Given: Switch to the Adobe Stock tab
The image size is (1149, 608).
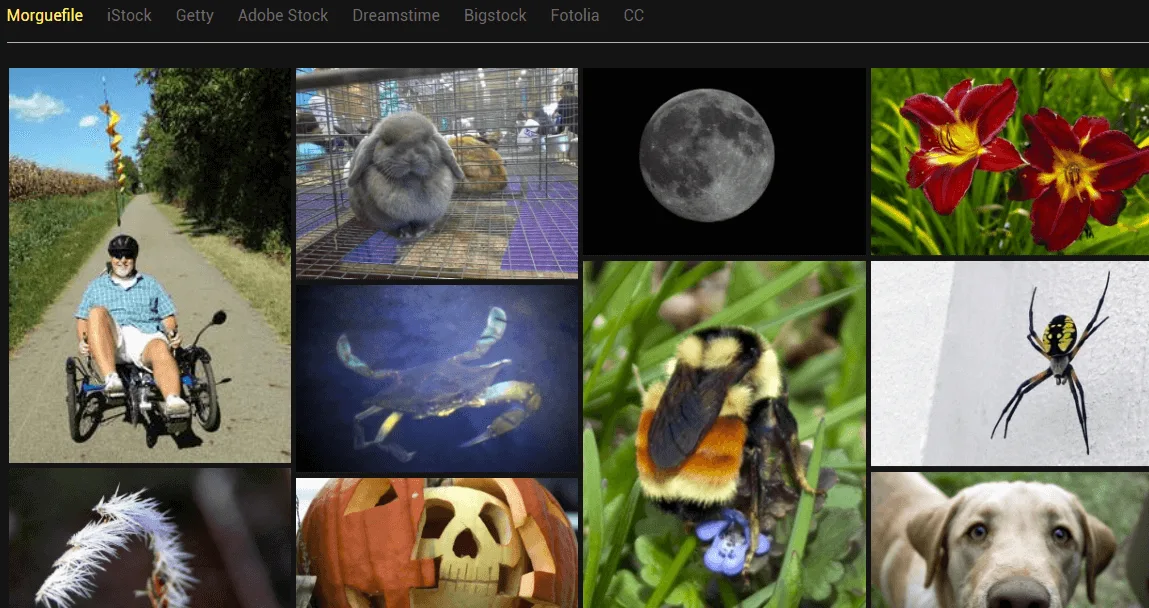Looking at the screenshot, I should (x=283, y=16).
